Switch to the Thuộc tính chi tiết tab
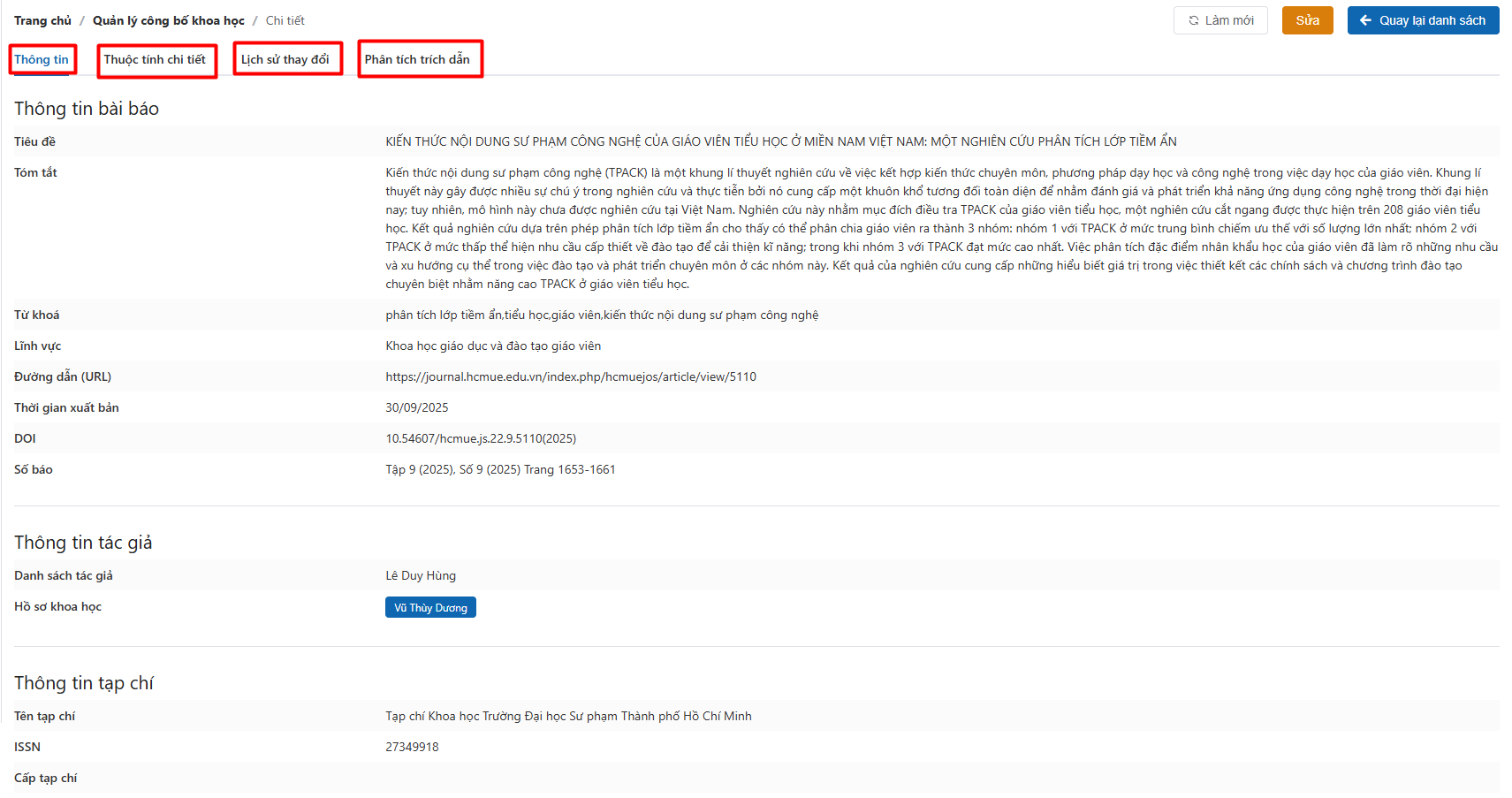The image size is (1512, 798). click(x=155, y=59)
